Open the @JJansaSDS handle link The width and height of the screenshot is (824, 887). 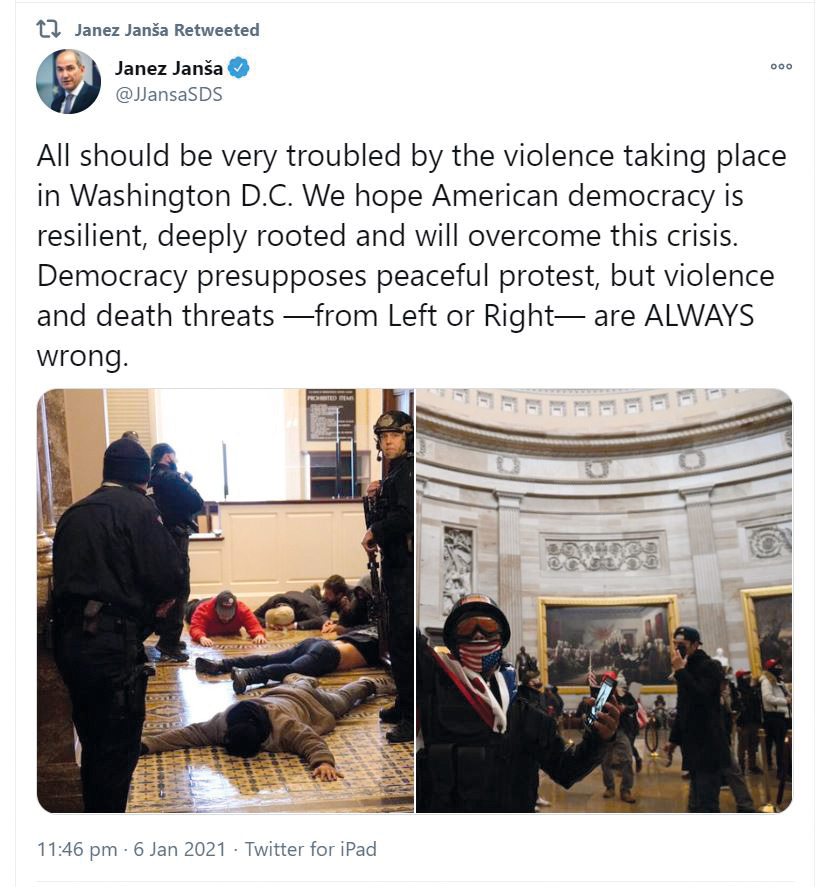click(x=169, y=94)
